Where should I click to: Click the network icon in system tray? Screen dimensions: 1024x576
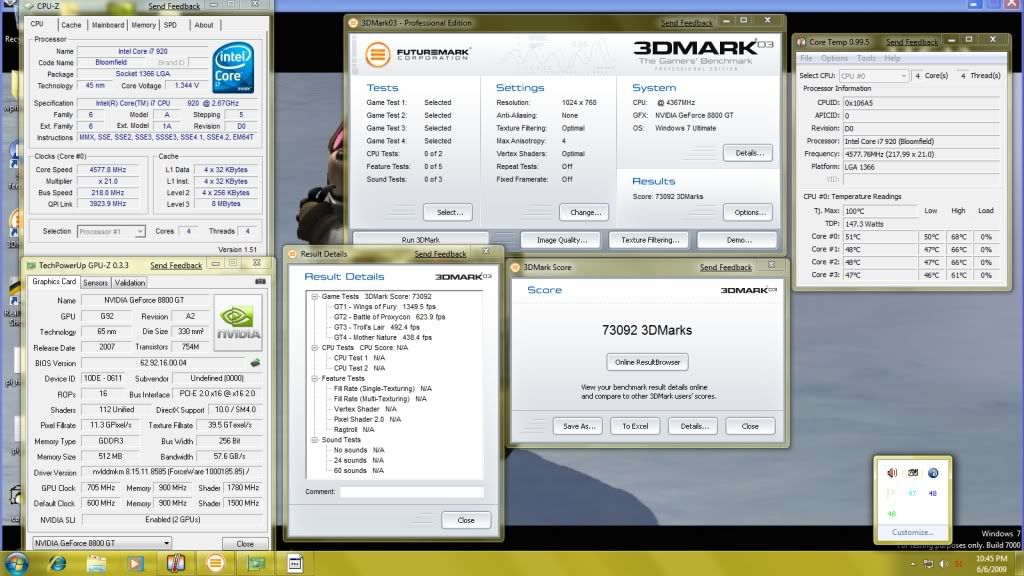(x=928, y=564)
